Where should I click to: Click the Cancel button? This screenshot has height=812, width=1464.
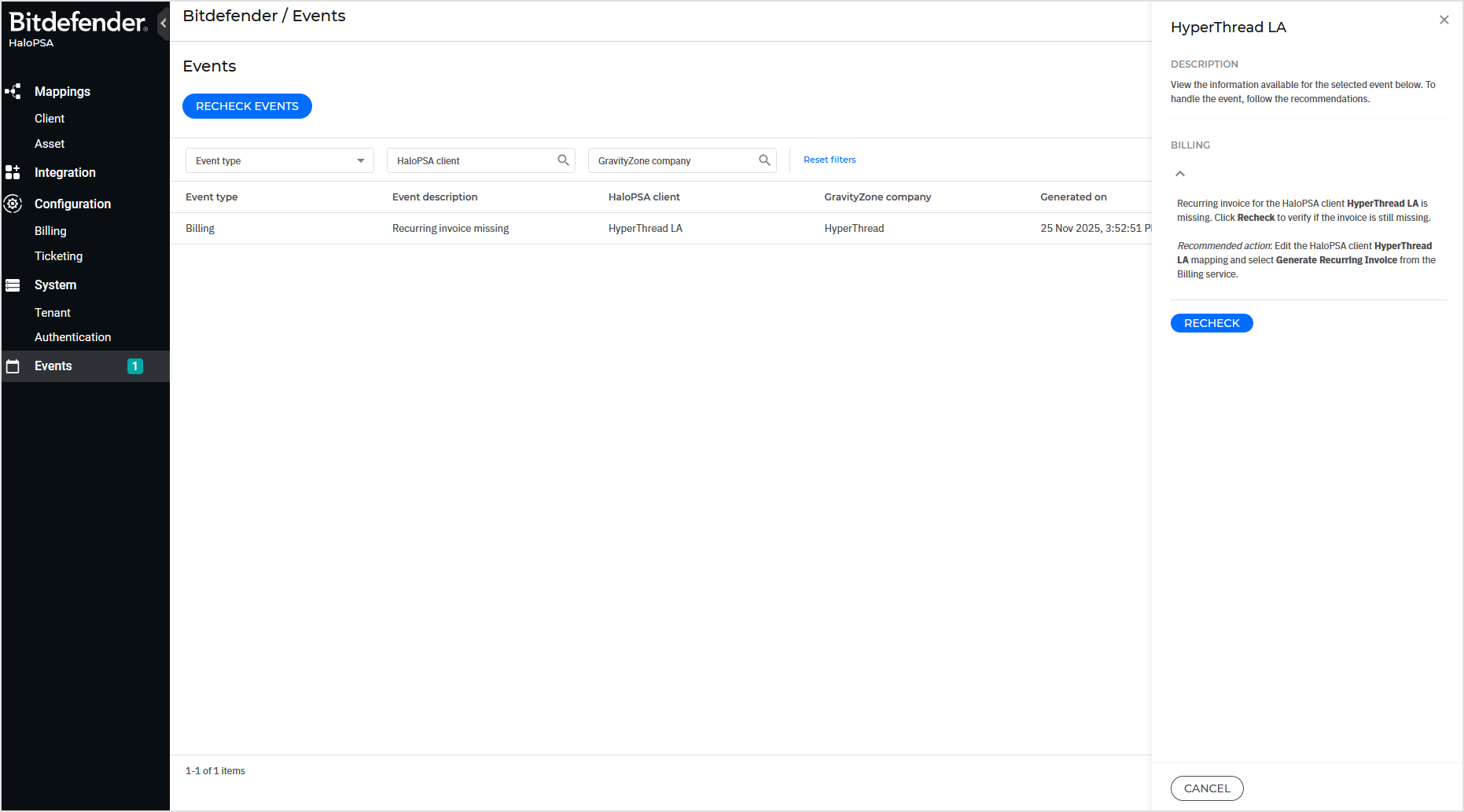point(1206,788)
